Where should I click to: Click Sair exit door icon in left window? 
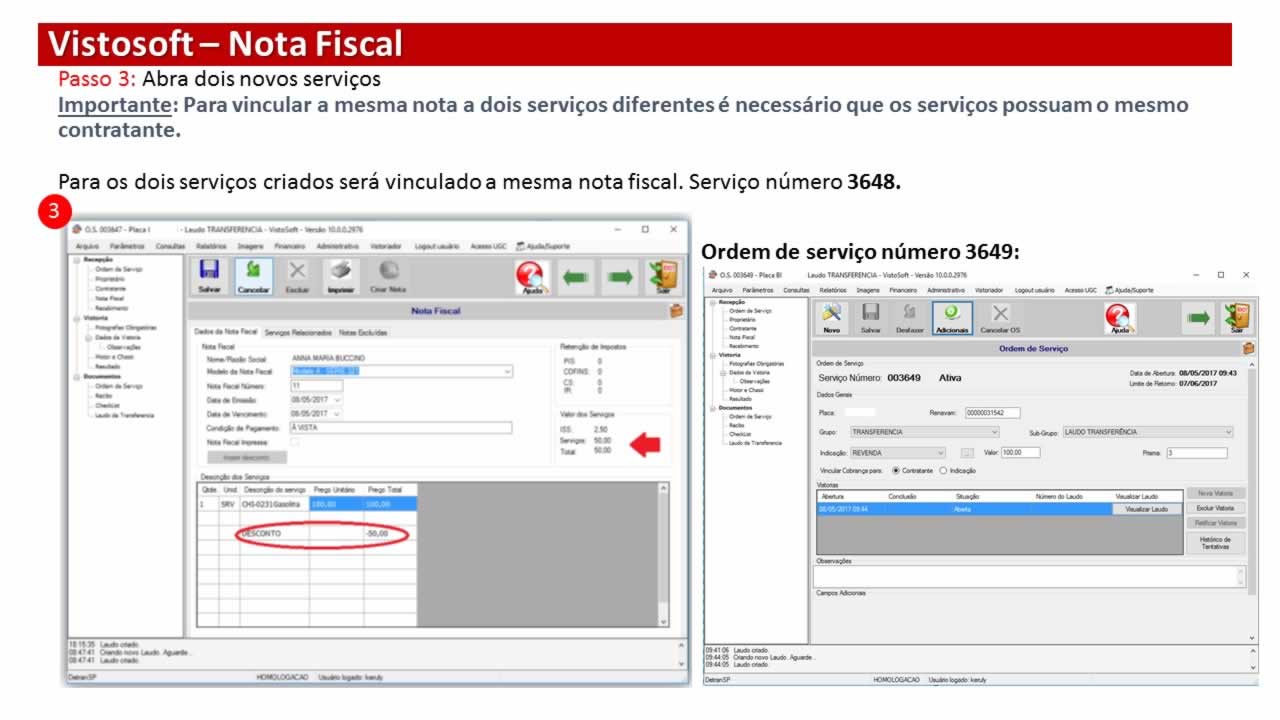pyautogui.click(x=663, y=277)
